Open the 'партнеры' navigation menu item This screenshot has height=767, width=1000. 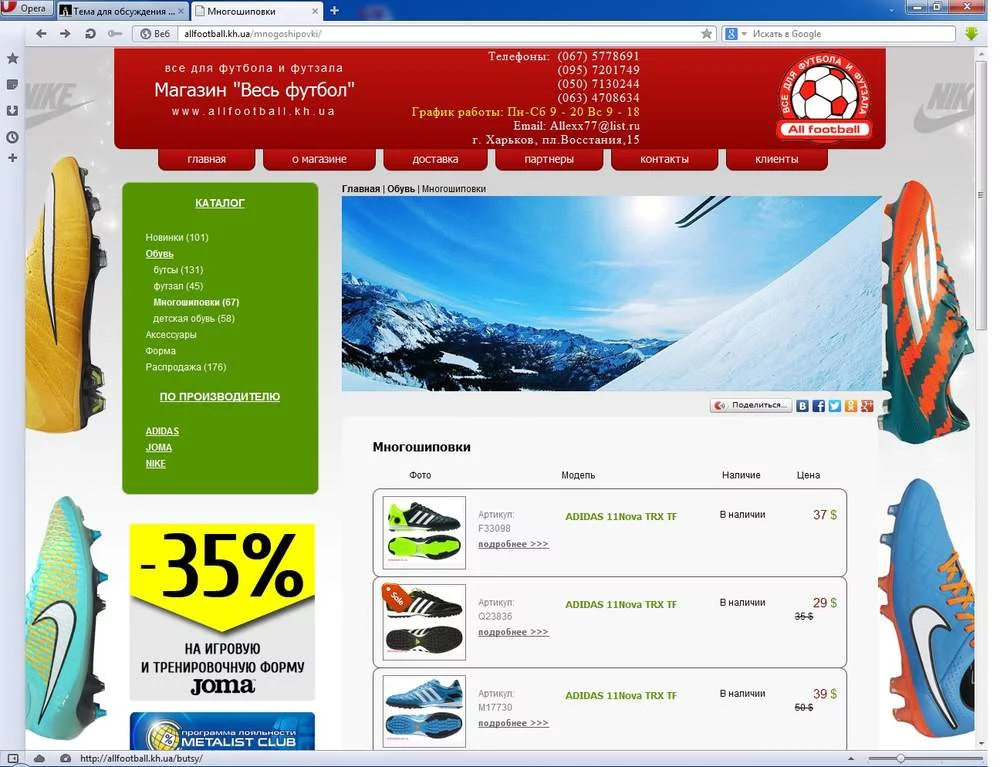[x=549, y=159]
